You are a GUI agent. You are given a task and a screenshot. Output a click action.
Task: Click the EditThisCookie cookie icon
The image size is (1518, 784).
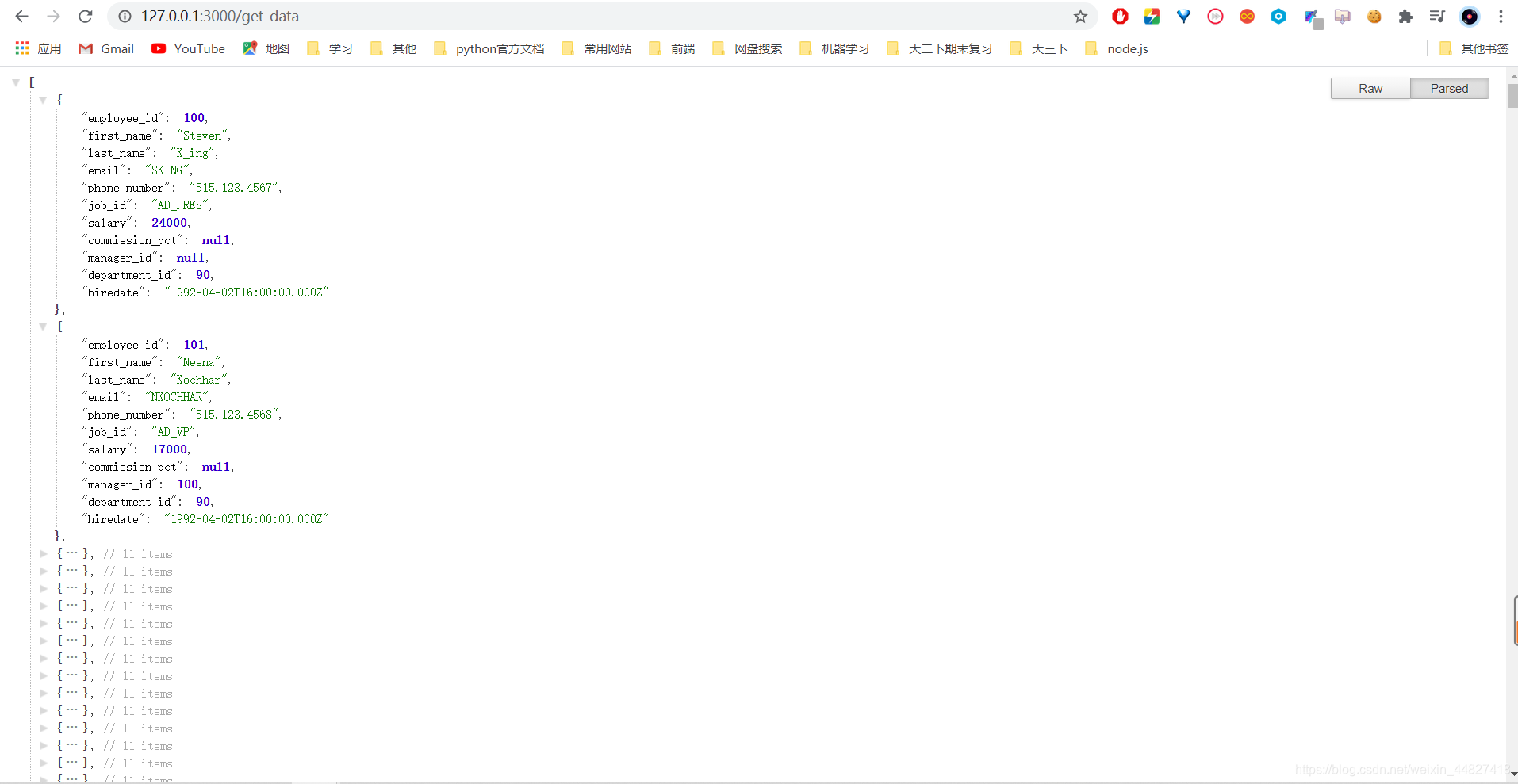[x=1374, y=16]
